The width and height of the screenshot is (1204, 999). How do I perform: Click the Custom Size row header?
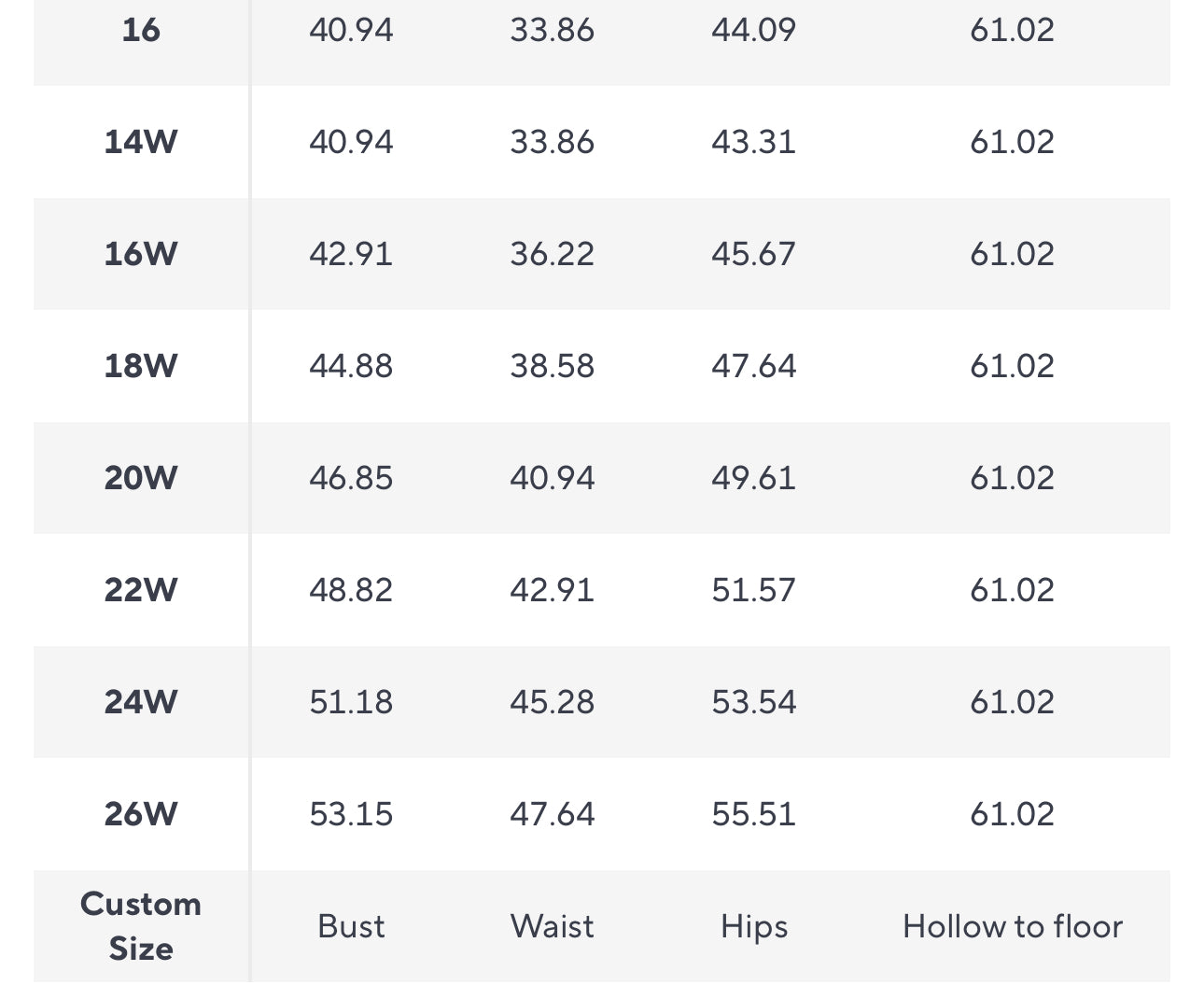coord(141,926)
